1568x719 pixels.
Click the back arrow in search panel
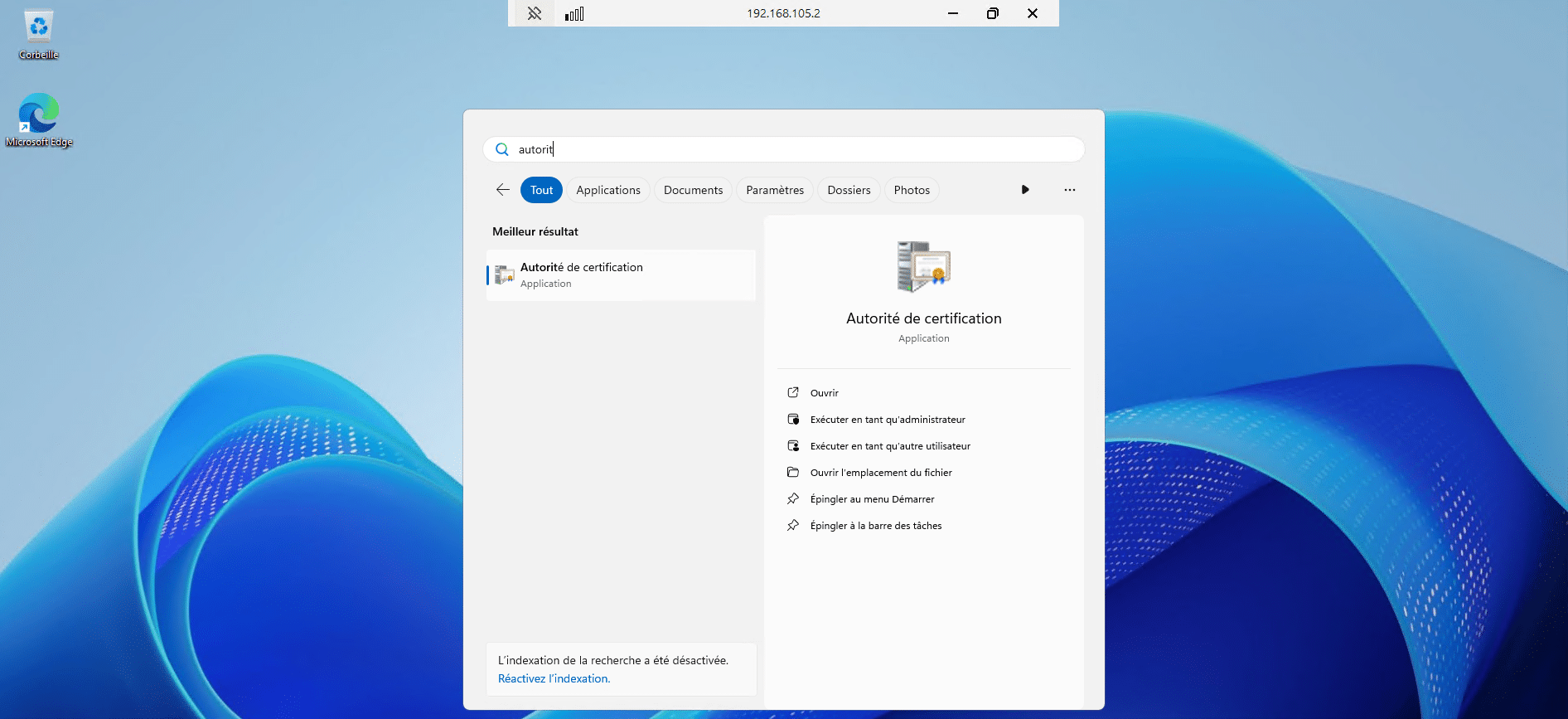point(502,190)
